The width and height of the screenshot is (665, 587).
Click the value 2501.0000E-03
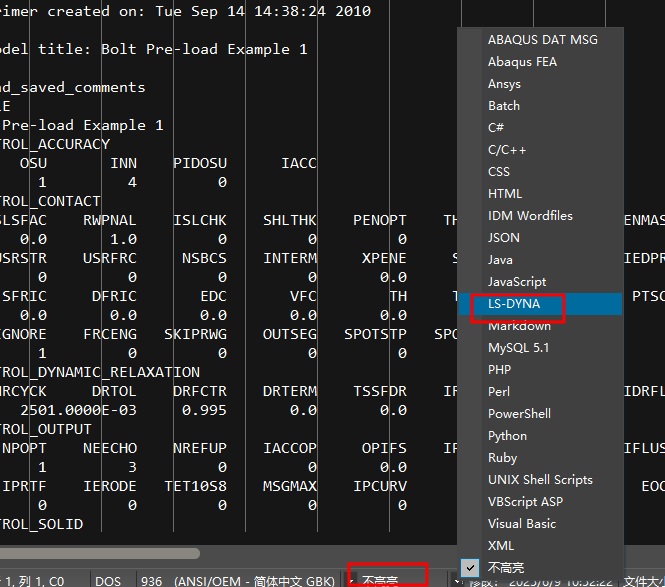point(78,411)
